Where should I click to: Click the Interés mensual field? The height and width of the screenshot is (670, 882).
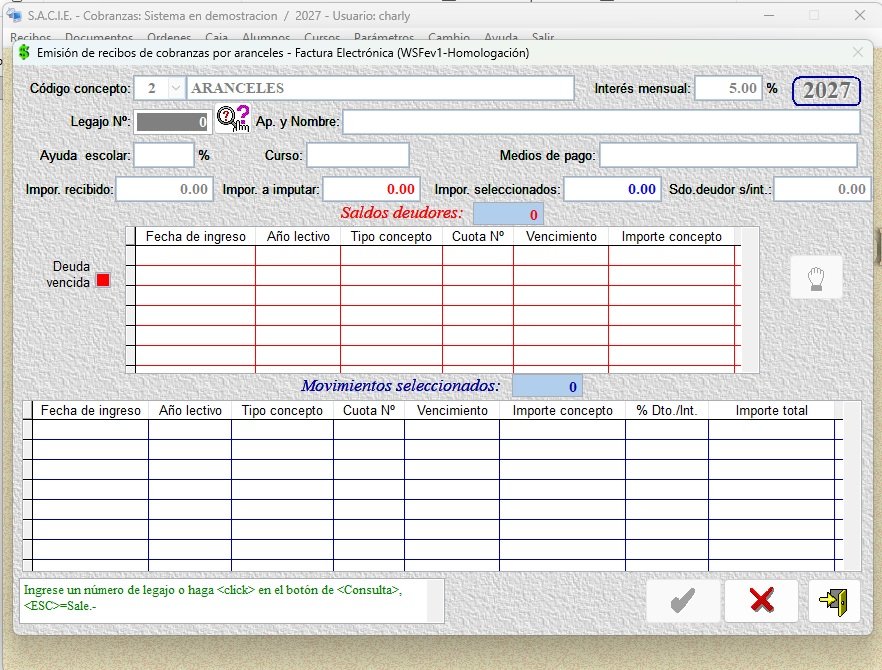pyautogui.click(x=728, y=88)
